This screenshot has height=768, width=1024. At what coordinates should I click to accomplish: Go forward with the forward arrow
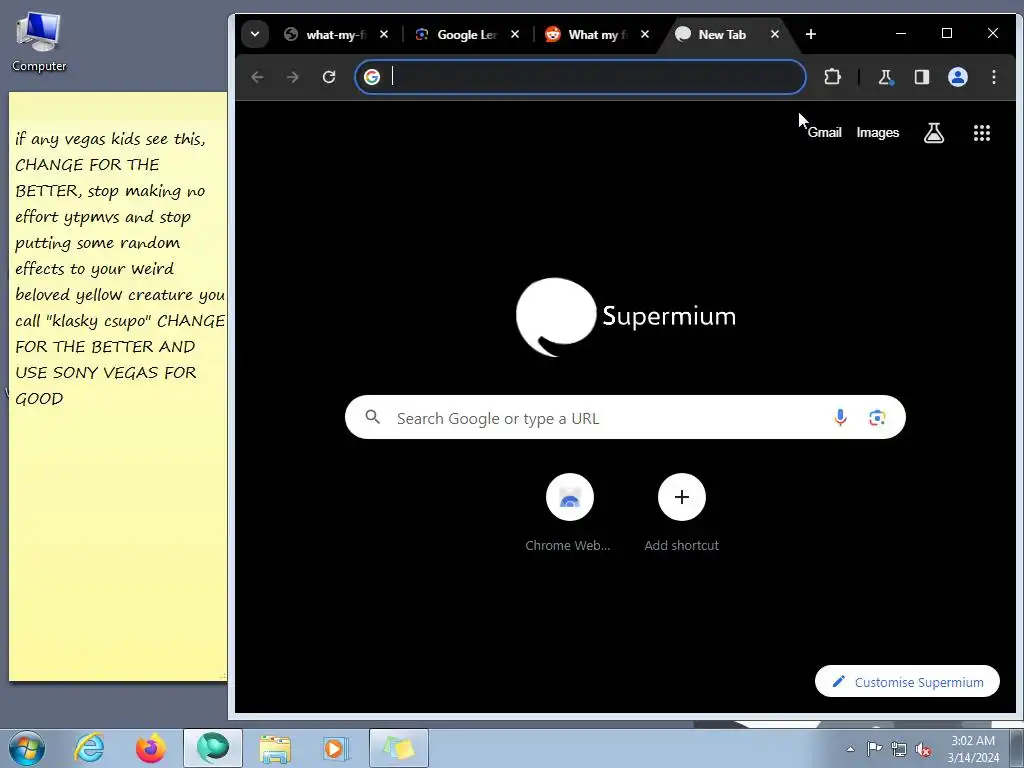[293, 77]
